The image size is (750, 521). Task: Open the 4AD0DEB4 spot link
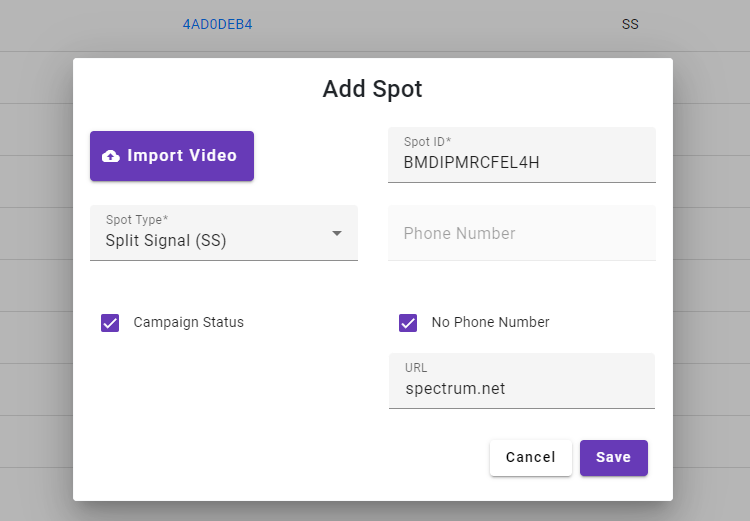point(218,24)
